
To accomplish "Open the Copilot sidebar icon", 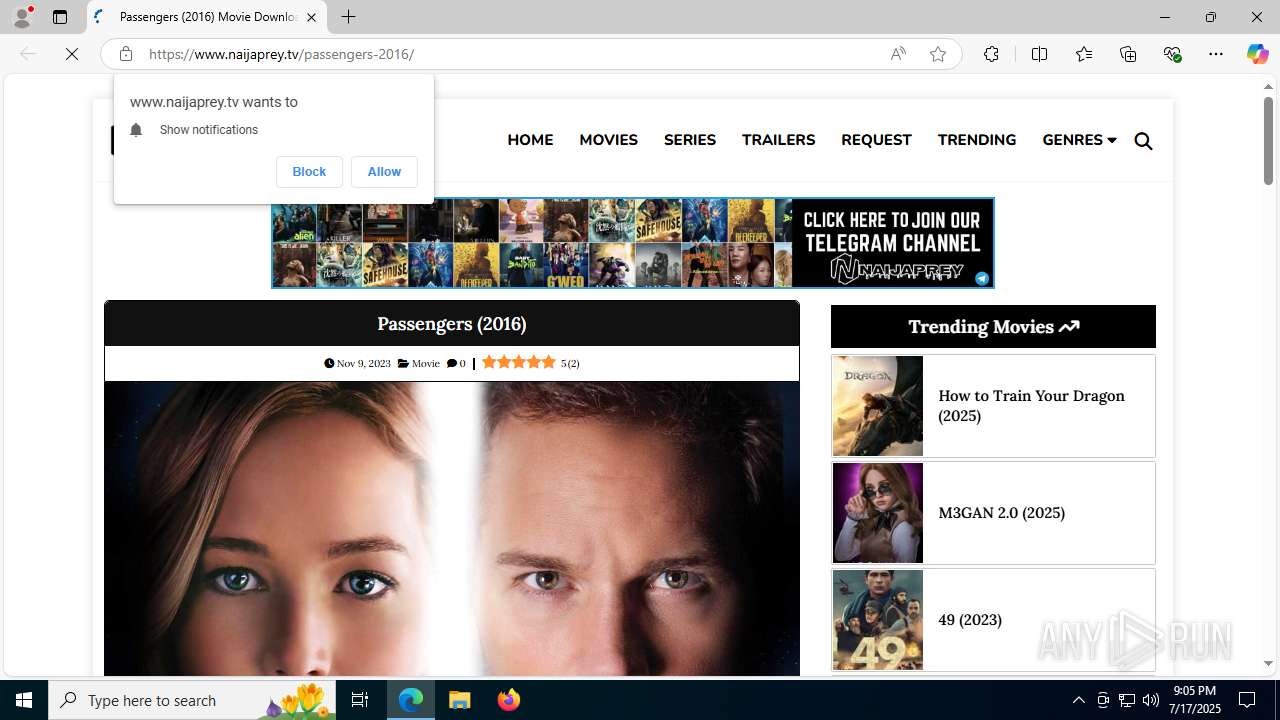I will click(1257, 54).
